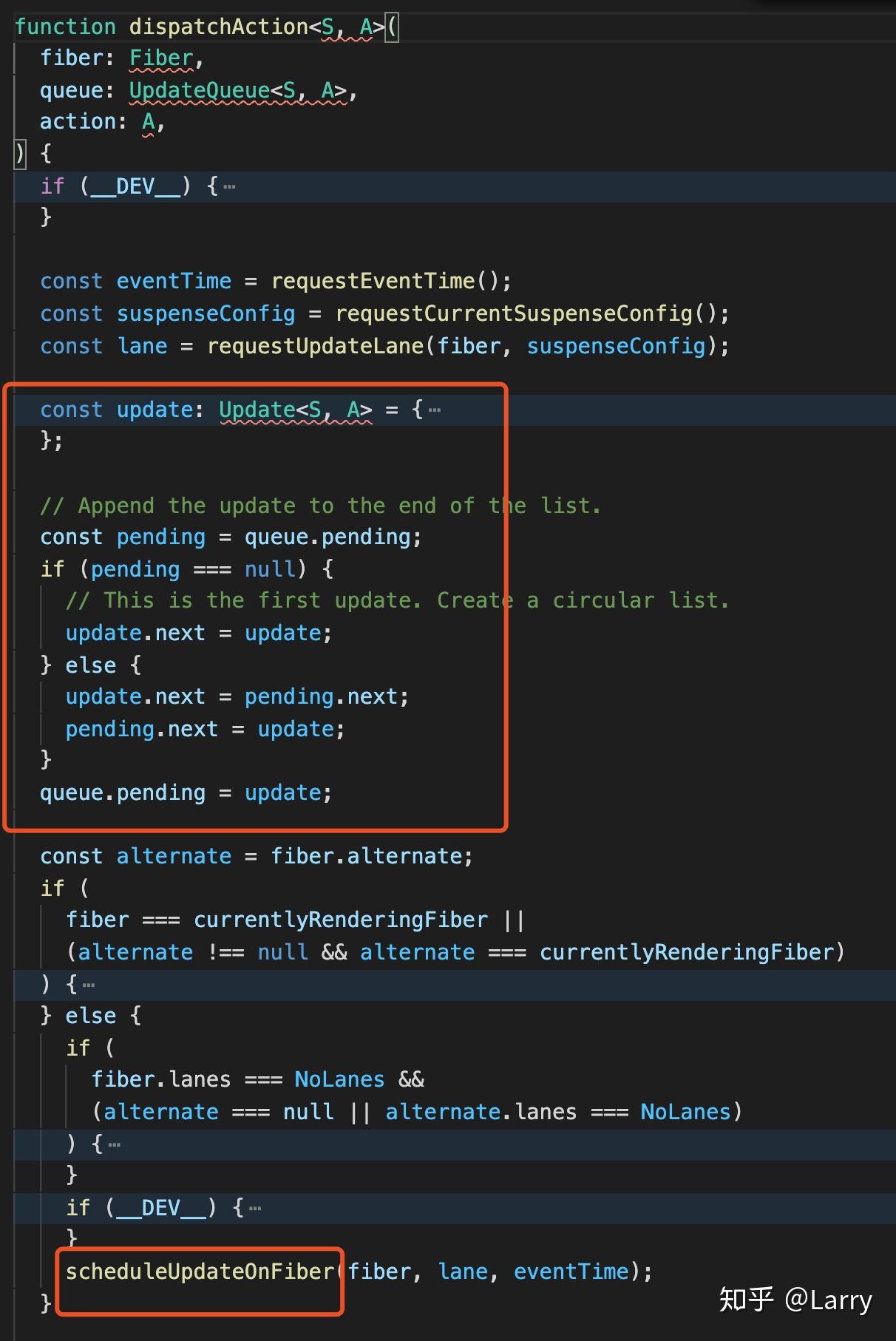896x1341 pixels.
Task: Click the Update<S, A> type annotation
Action: (x=296, y=410)
